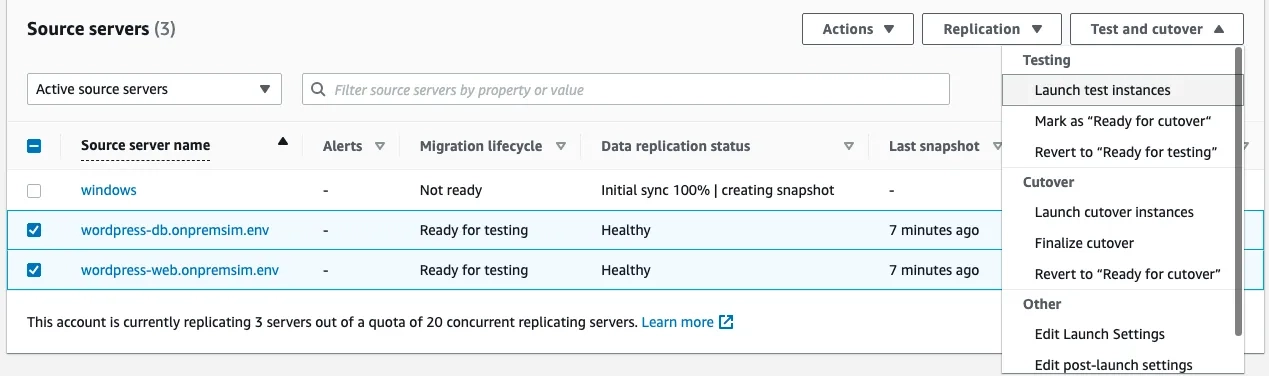
Task: Collapse the Test and cutover menu
Action: click(1157, 29)
